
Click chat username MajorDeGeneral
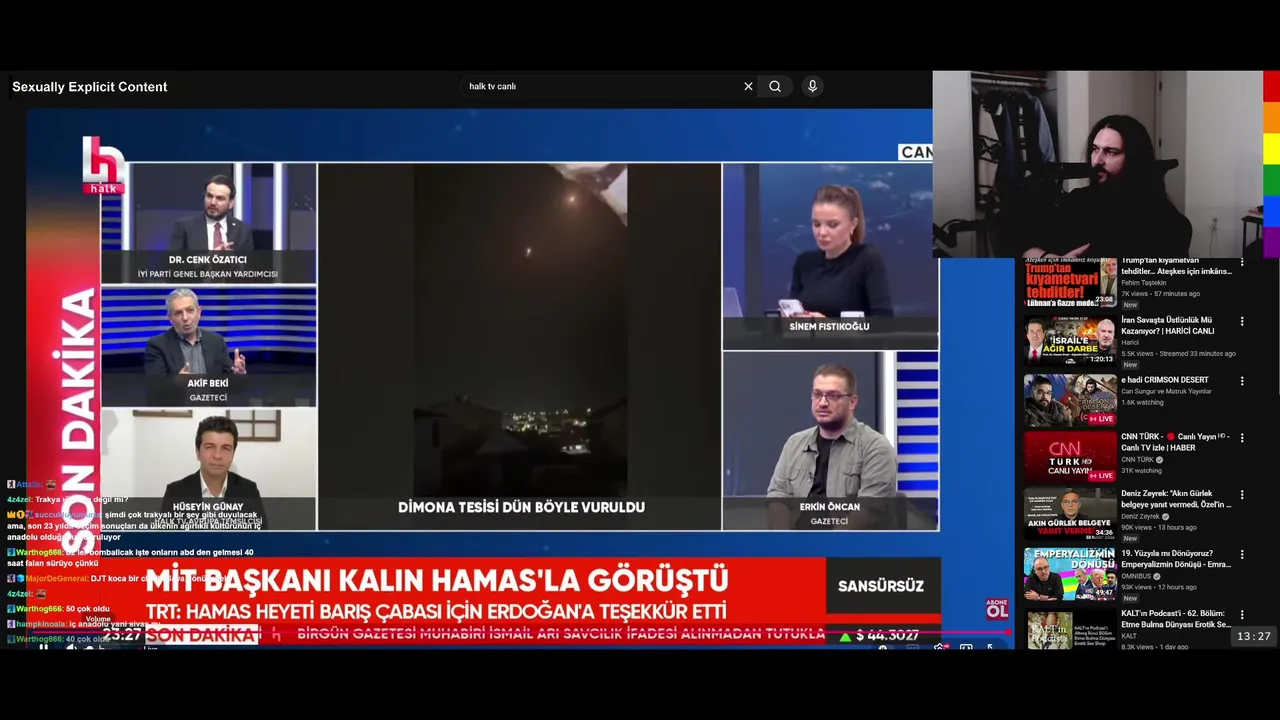tap(57, 579)
